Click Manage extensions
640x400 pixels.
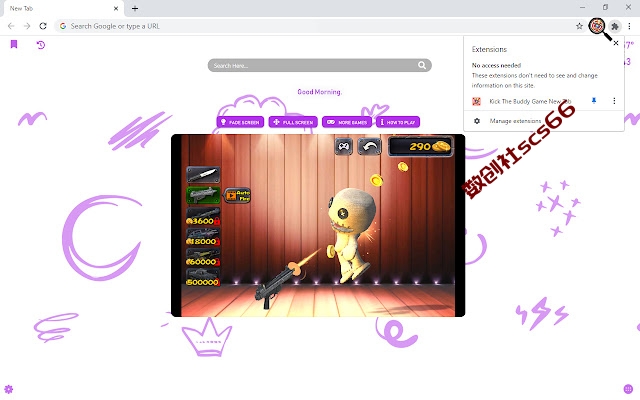(515, 121)
